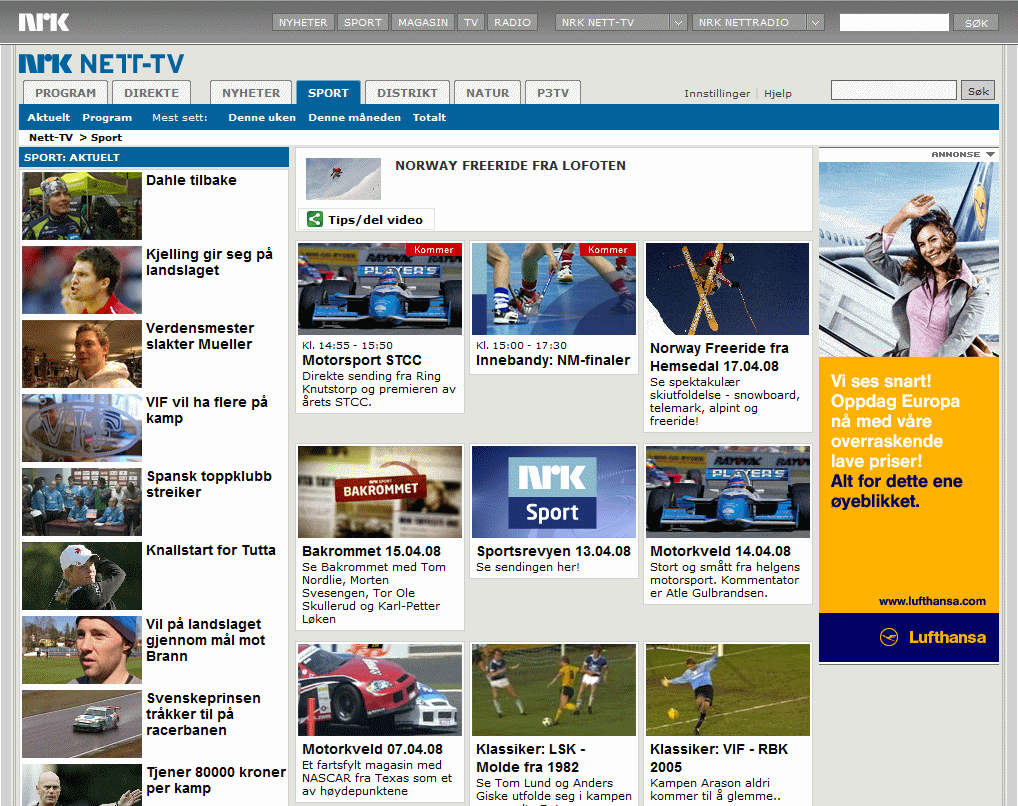Show most viewed Denne måneden
Image resolution: width=1018 pixels, height=806 pixels.
354,118
